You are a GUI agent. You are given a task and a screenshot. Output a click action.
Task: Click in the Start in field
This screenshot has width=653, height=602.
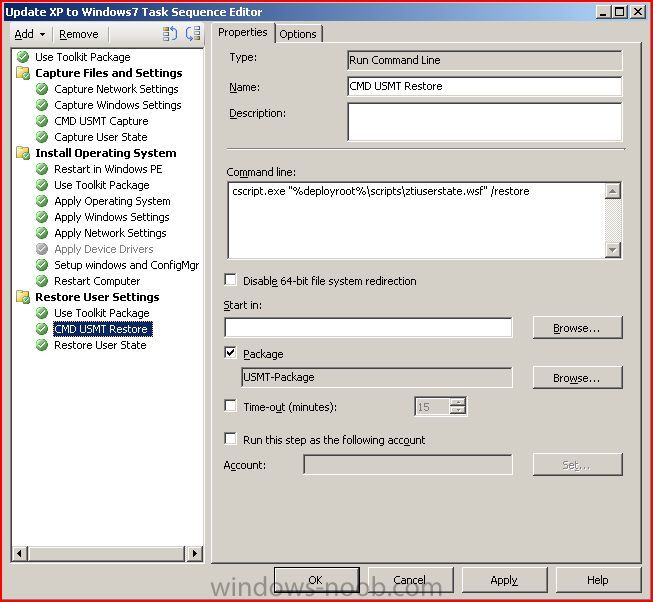[x=368, y=328]
